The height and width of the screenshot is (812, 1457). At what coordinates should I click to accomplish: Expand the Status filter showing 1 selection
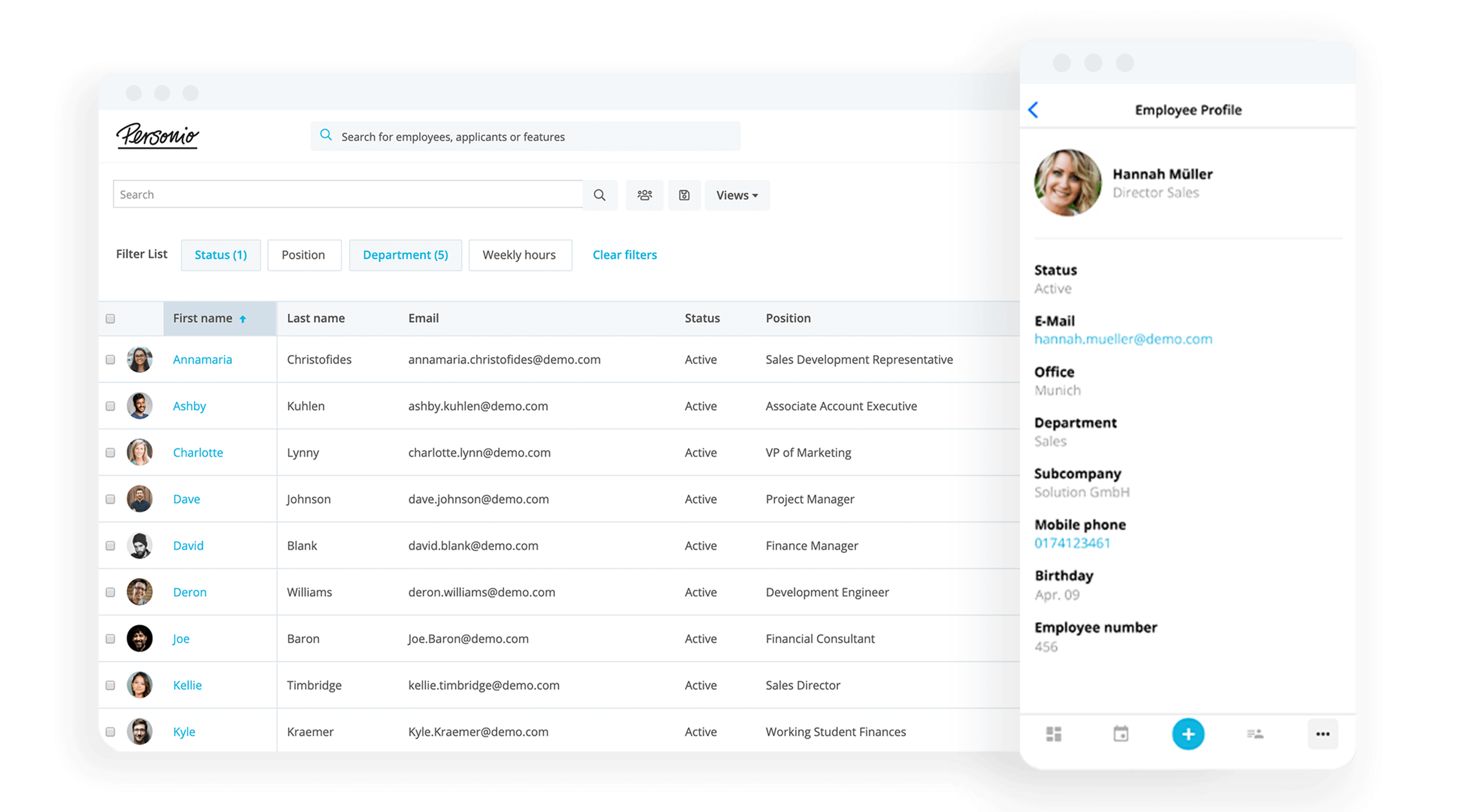click(220, 254)
